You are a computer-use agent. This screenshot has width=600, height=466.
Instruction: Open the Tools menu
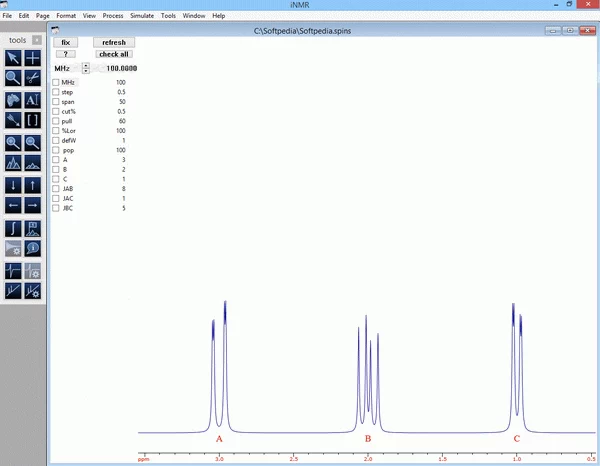pos(168,16)
